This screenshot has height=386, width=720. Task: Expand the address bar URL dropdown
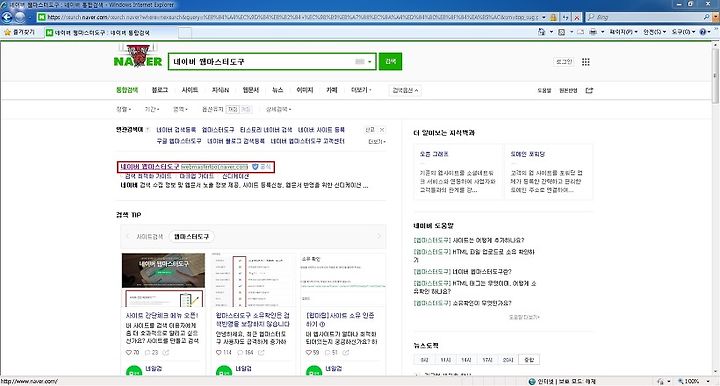click(544, 17)
